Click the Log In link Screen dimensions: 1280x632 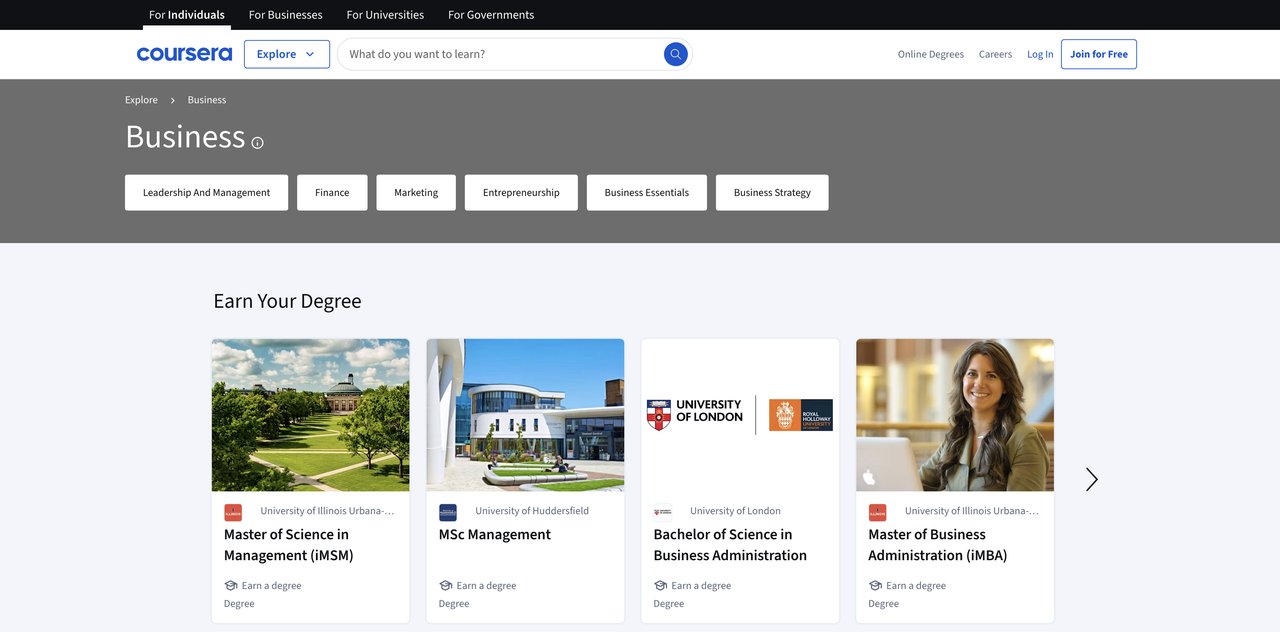(1040, 54)
